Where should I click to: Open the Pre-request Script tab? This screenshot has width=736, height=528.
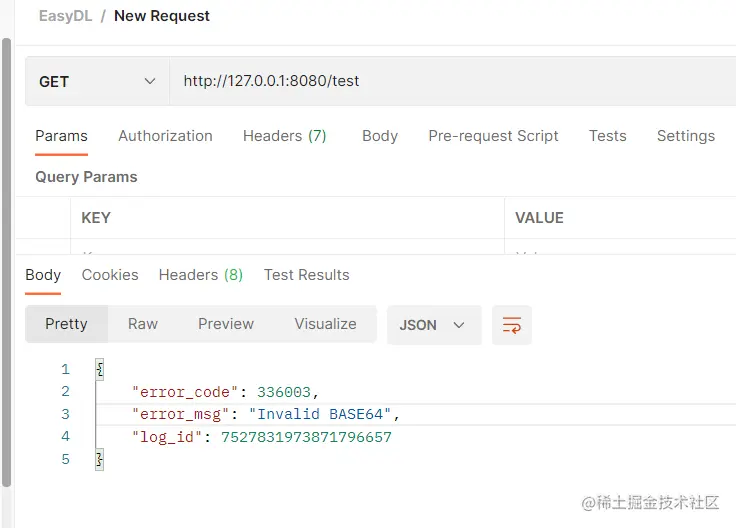493,136
